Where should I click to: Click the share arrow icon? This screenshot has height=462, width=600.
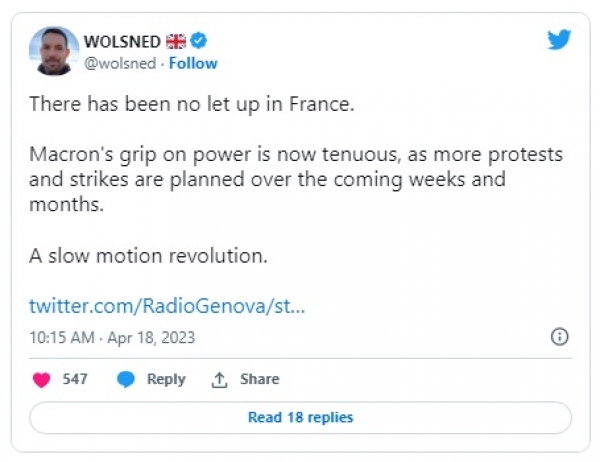(x=220, y=380)
